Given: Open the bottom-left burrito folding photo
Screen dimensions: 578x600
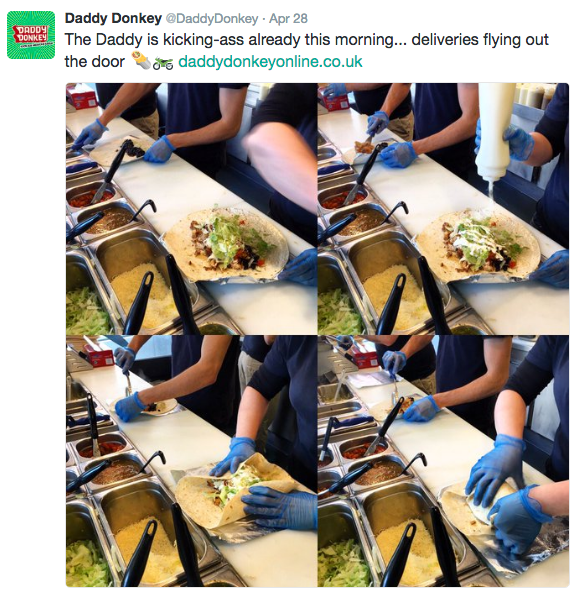Looking at the screenshot, I should pyautogui.click(x=192, y=461).
